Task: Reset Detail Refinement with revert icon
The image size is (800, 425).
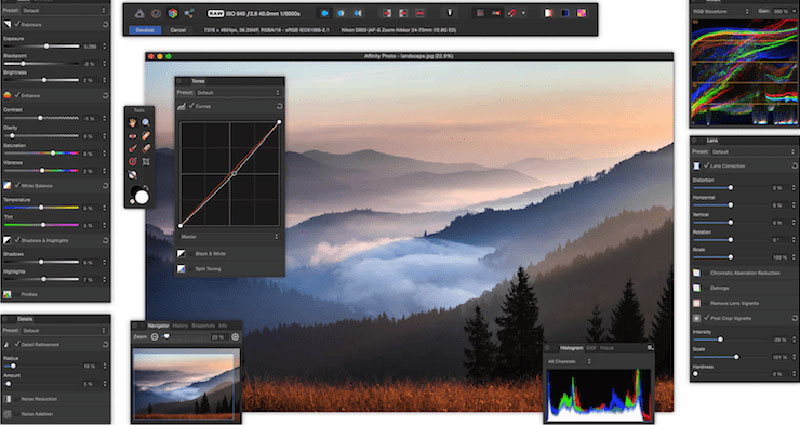Action: (x=105, y=344)
